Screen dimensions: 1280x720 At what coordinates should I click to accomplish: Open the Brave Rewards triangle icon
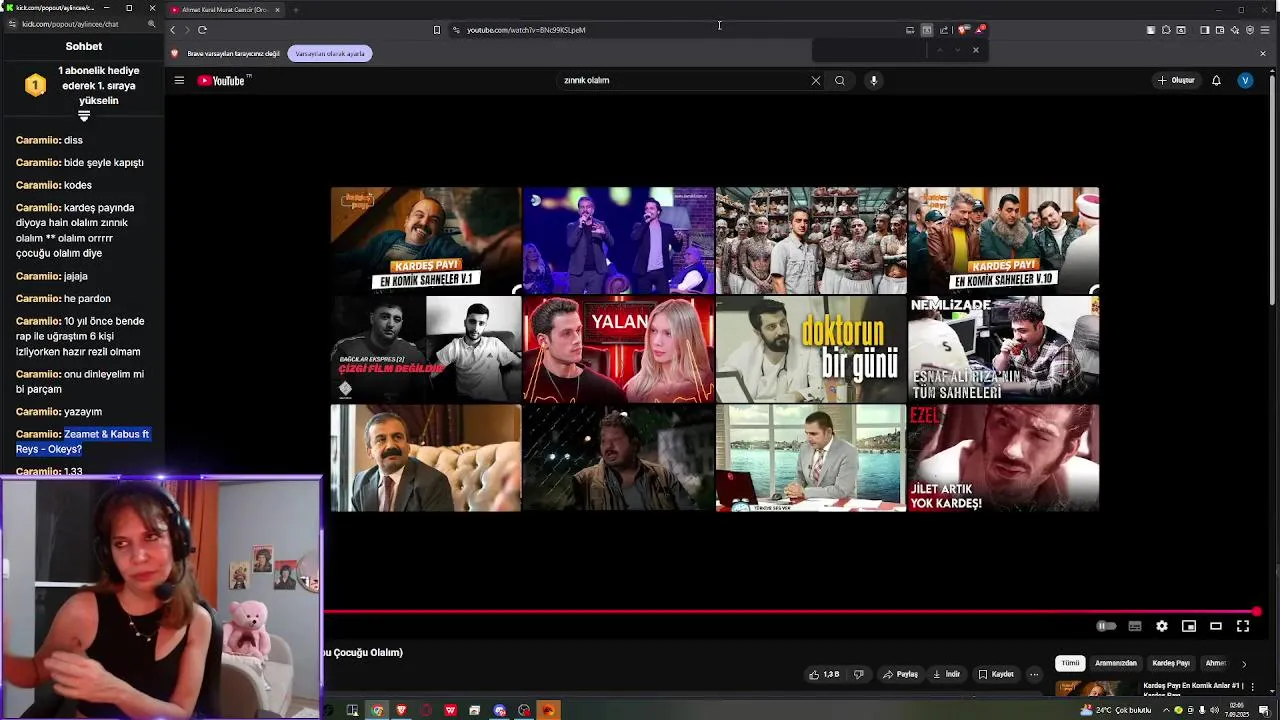click(x=980, y=30)
